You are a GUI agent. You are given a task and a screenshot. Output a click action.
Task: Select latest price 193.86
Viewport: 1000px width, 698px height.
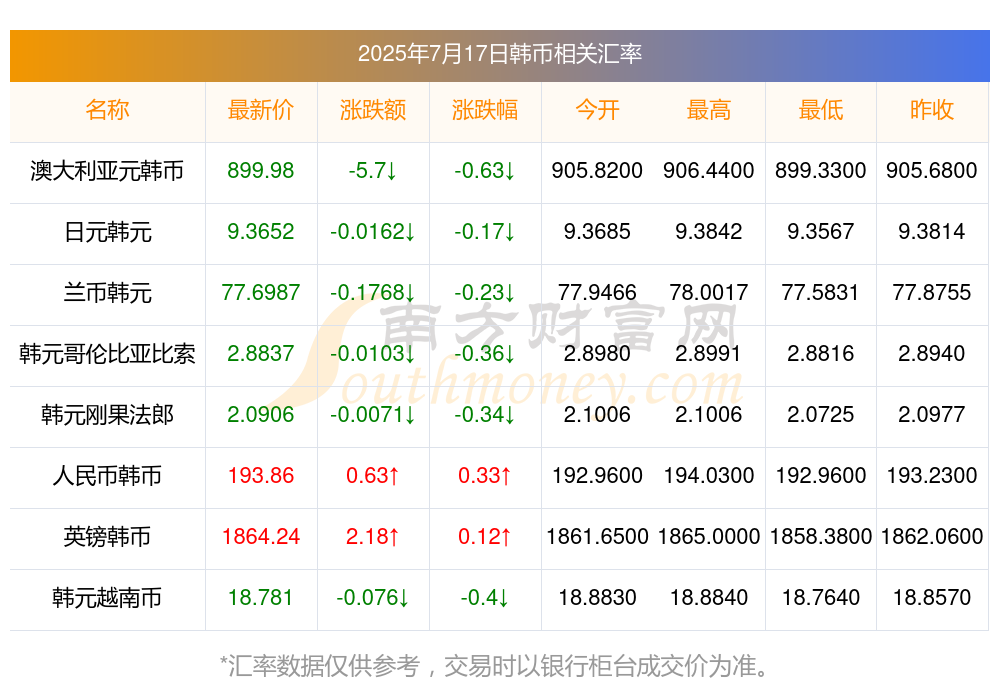pos(261,476)
